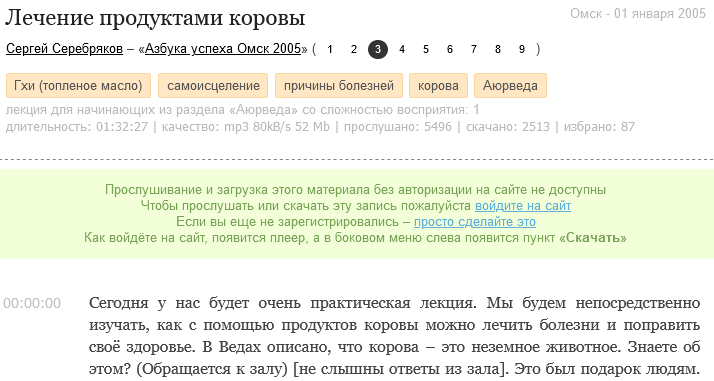Screen dimensions: 714x381
Task: Select the самоисцеление tag
Action: click(213, 86)
